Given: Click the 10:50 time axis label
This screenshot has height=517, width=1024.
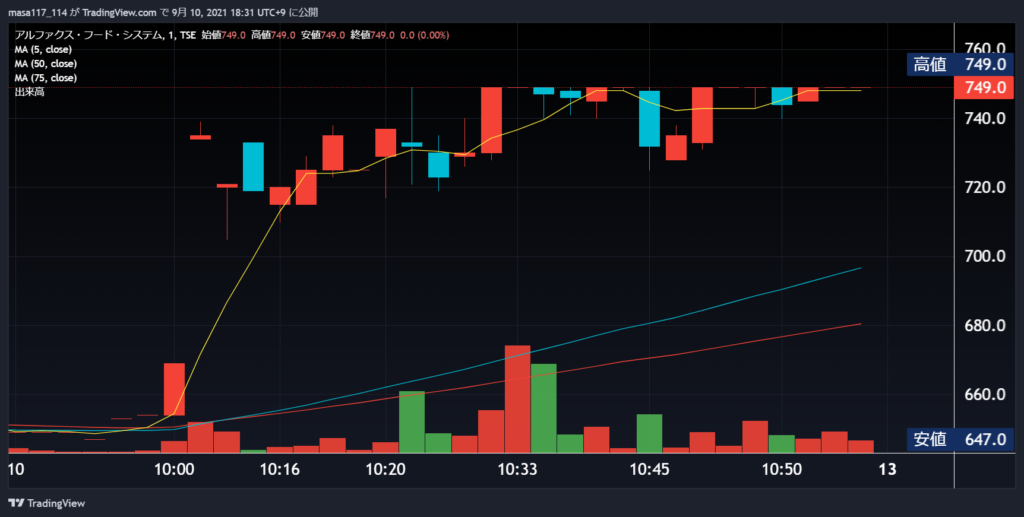Looking at the screenshot, I should tap(782, 469).
